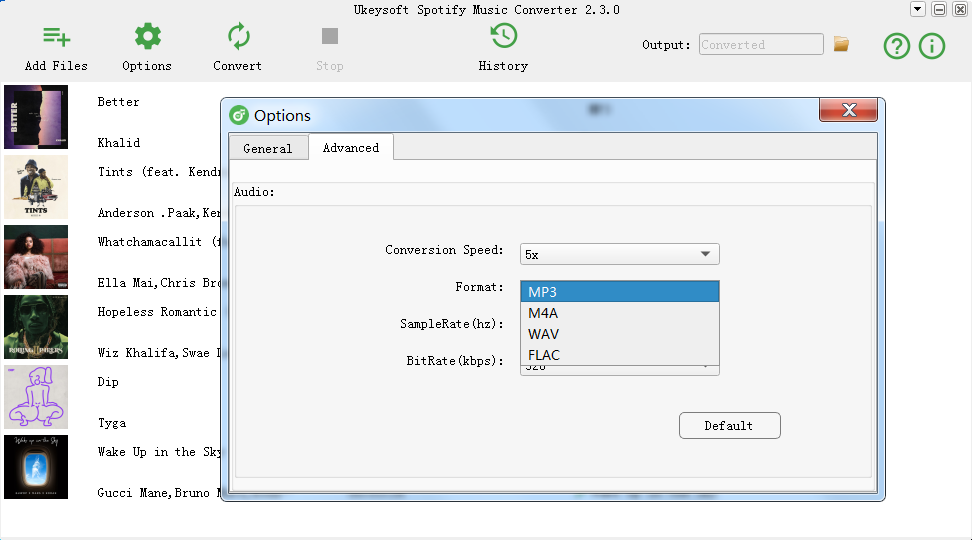
Task: Open Options via the gear icon
Action: pos(148,37)
